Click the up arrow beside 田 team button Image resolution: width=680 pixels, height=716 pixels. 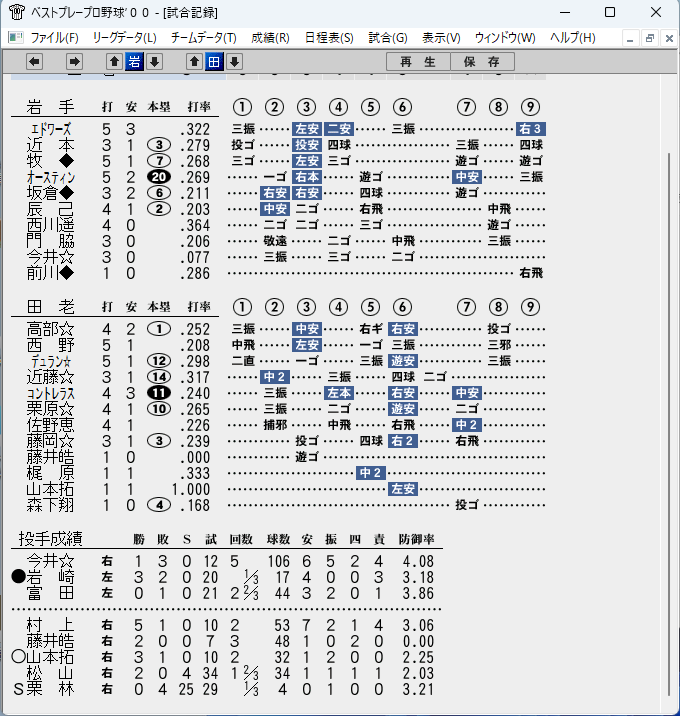[194, 62]
